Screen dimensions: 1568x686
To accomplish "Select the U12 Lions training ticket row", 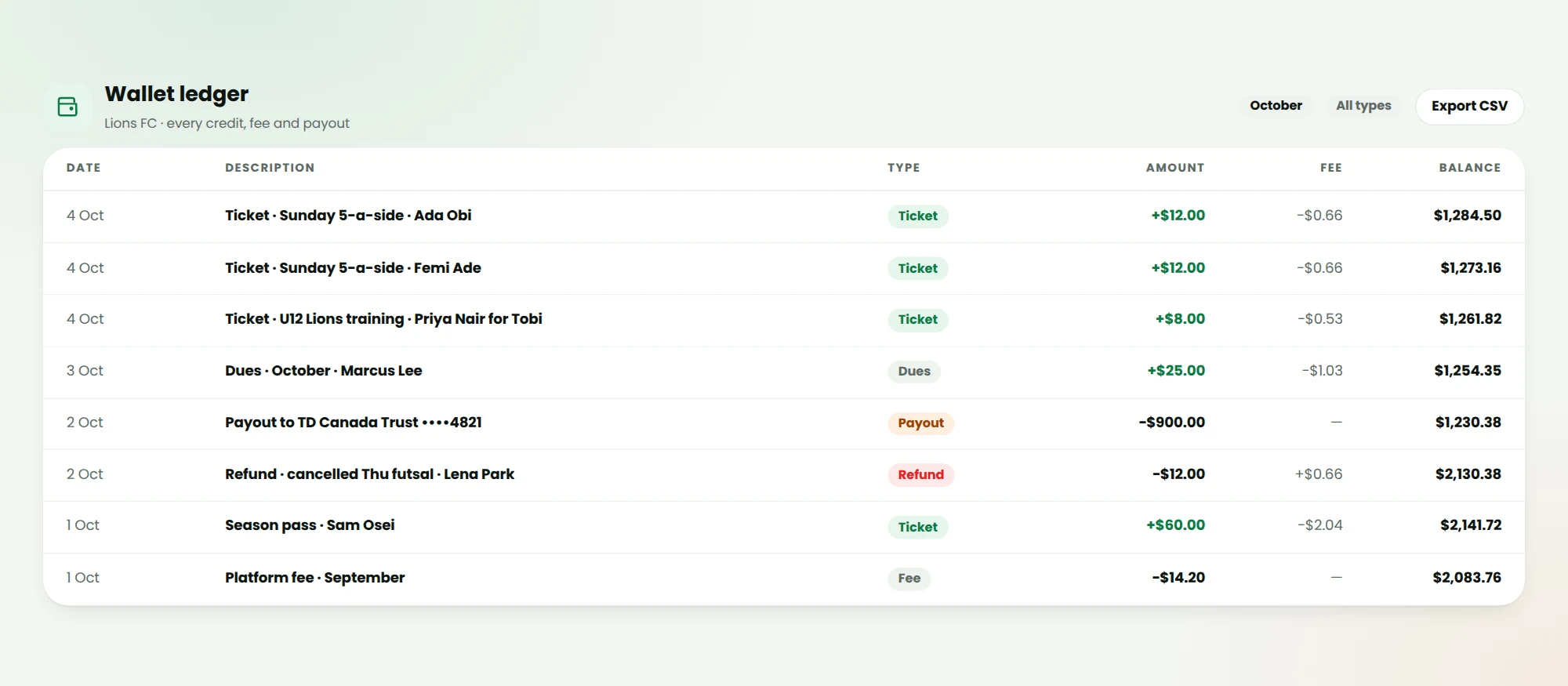I will (x=784, y=320).
